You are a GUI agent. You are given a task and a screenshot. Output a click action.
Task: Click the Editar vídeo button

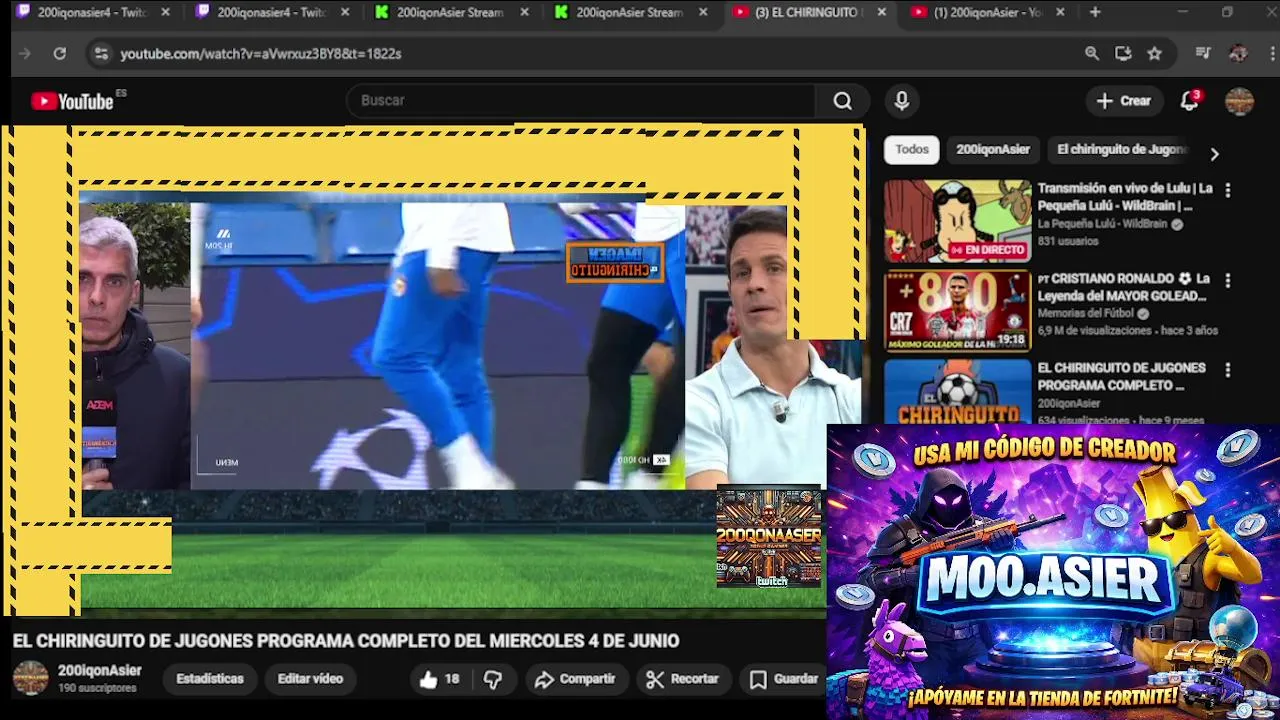click(310, 679)
